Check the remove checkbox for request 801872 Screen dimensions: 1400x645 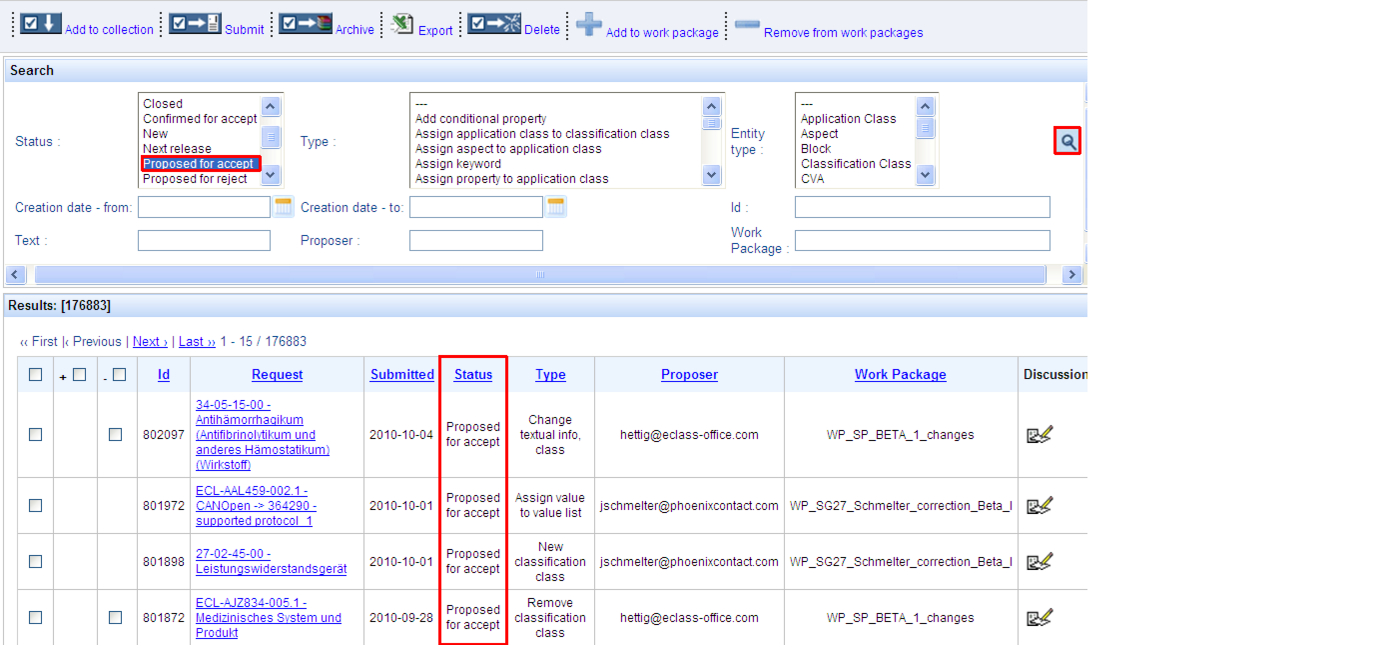116,618
